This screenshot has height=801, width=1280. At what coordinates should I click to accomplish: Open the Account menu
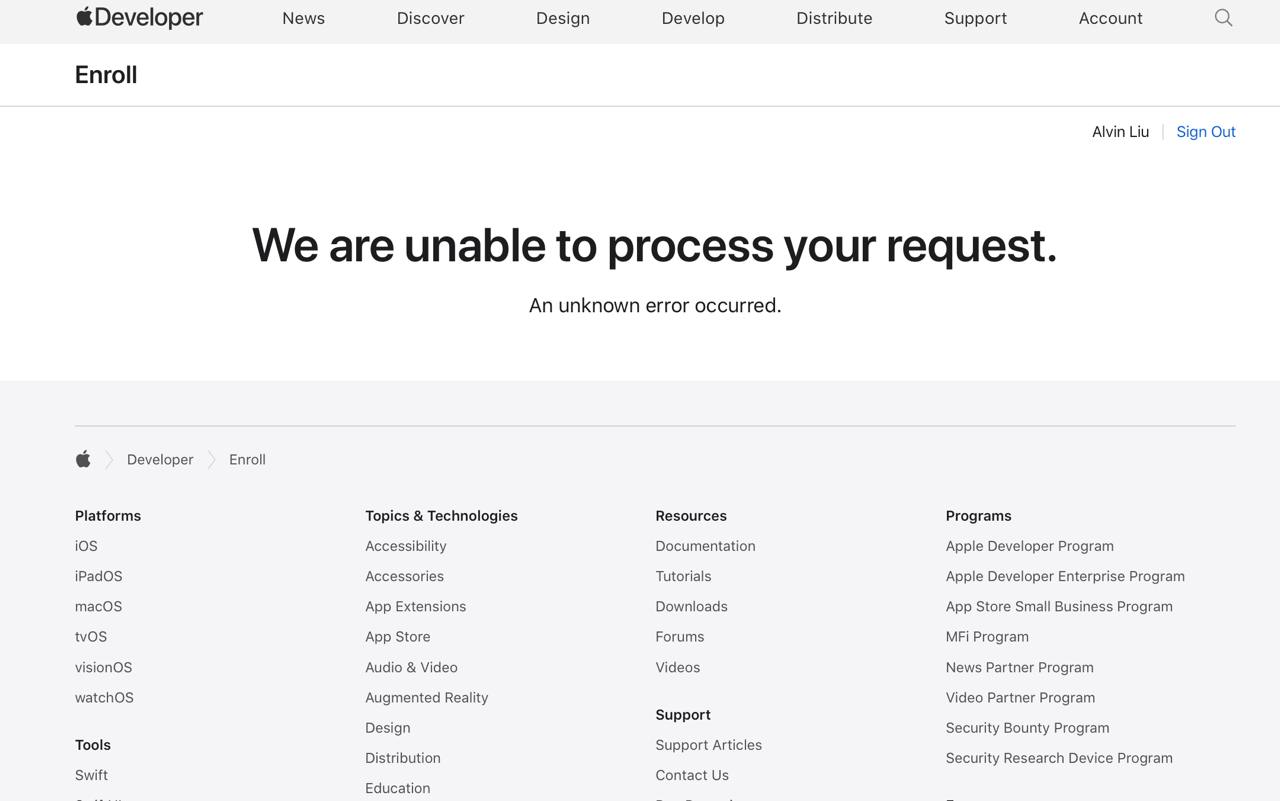1110,18
